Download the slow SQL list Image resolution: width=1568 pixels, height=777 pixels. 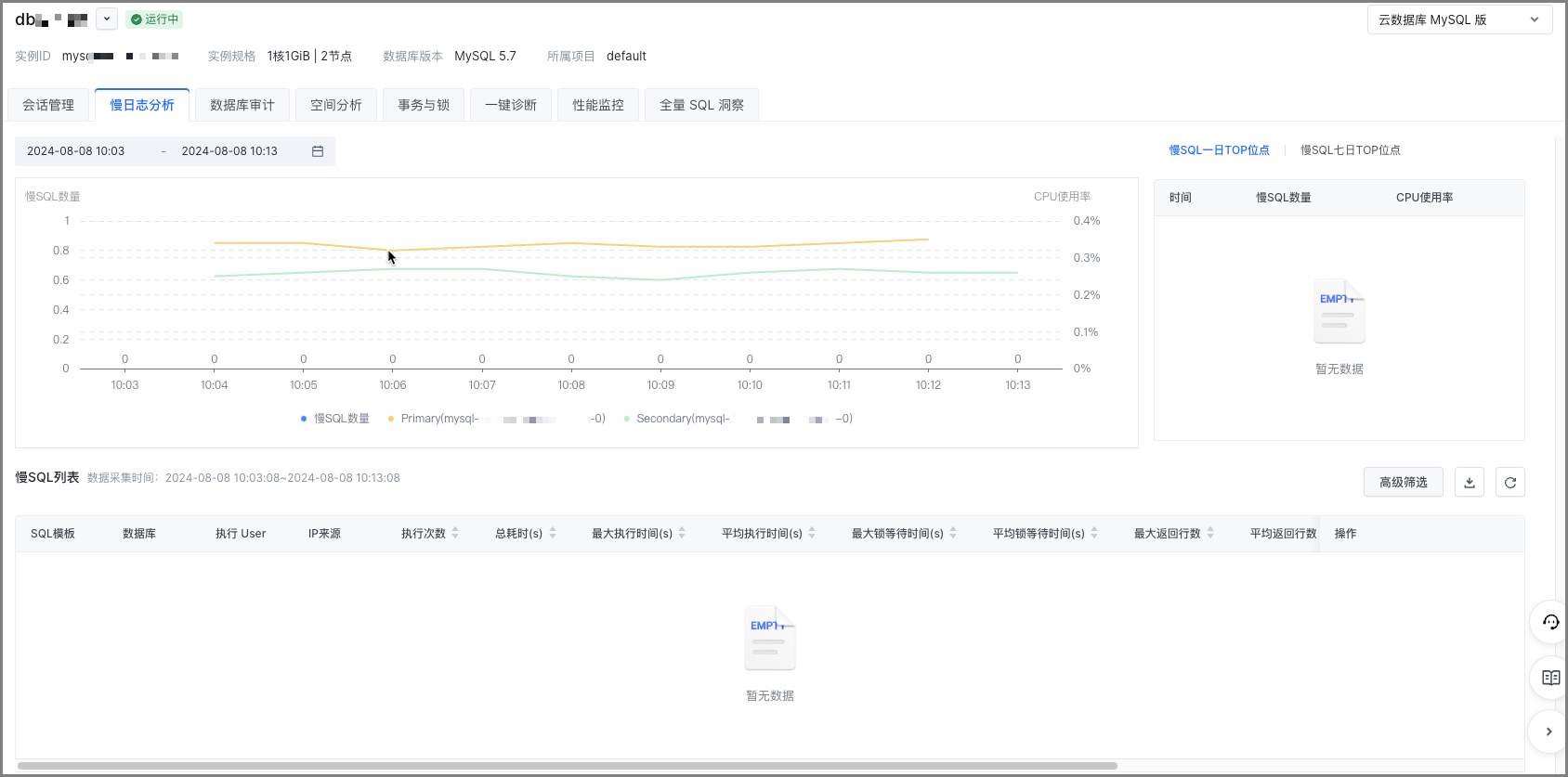[1470, 482]
